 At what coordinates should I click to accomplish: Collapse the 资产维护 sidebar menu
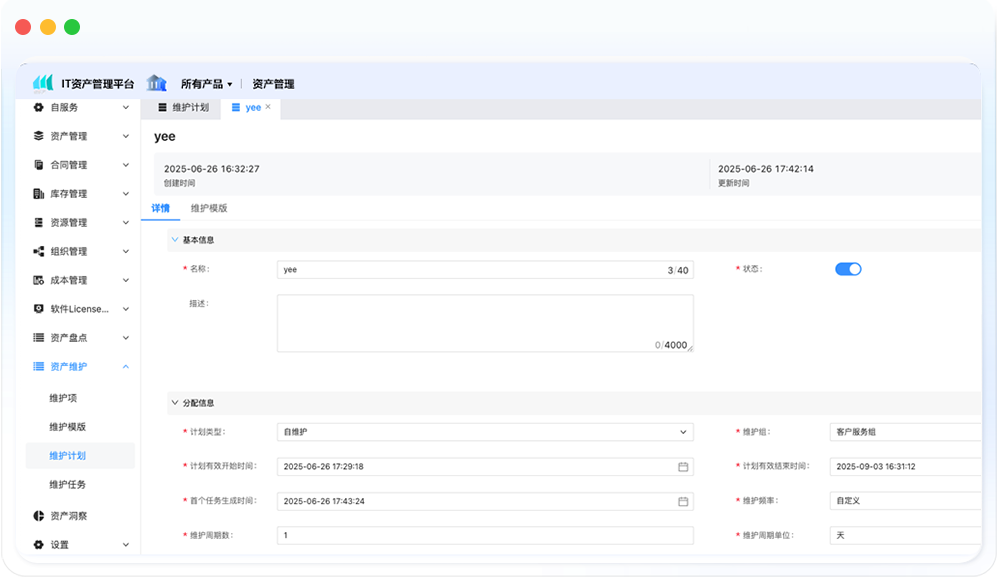click(125, 367)
